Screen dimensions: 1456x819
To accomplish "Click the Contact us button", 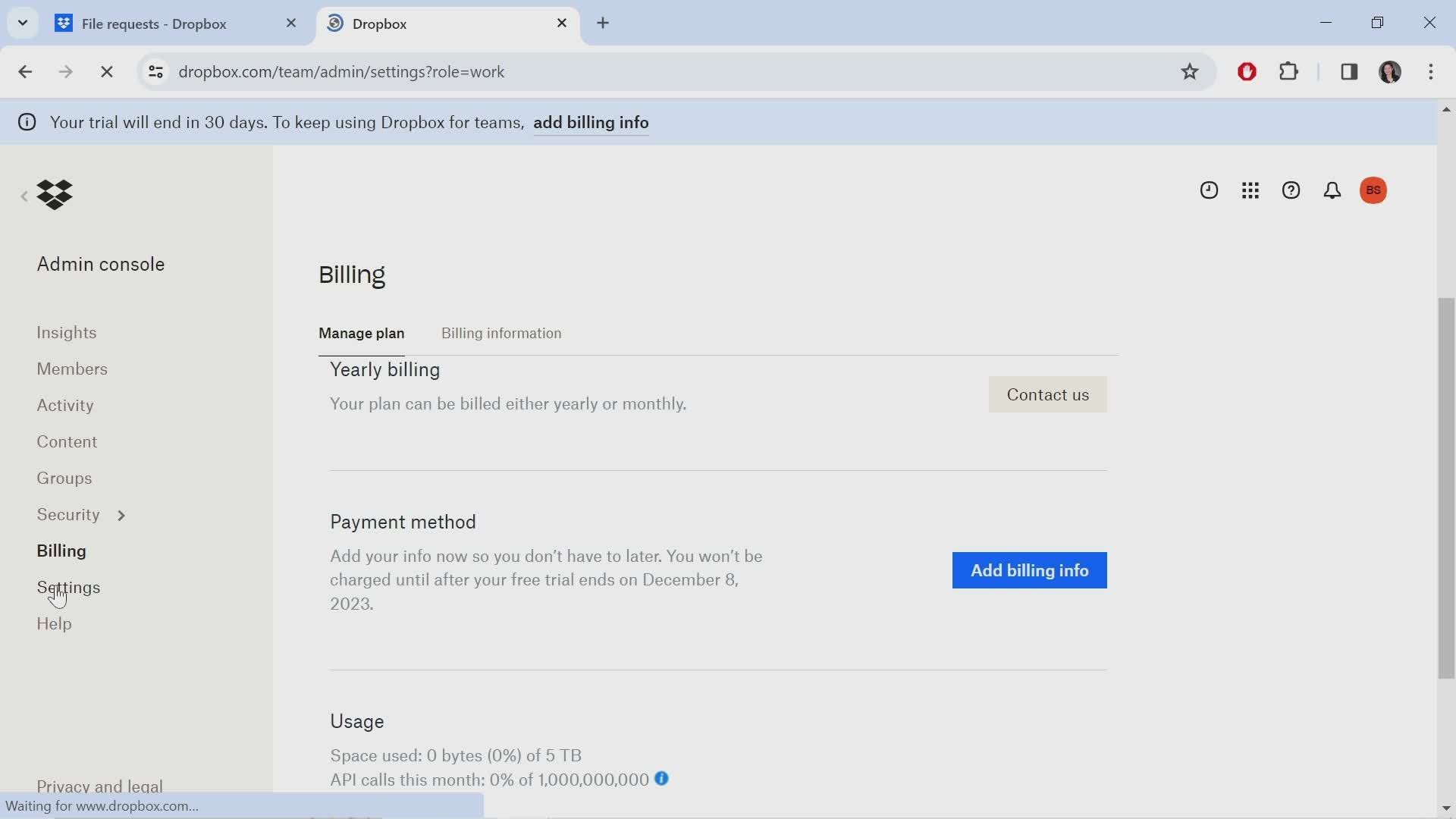I will pos(1049,394).
